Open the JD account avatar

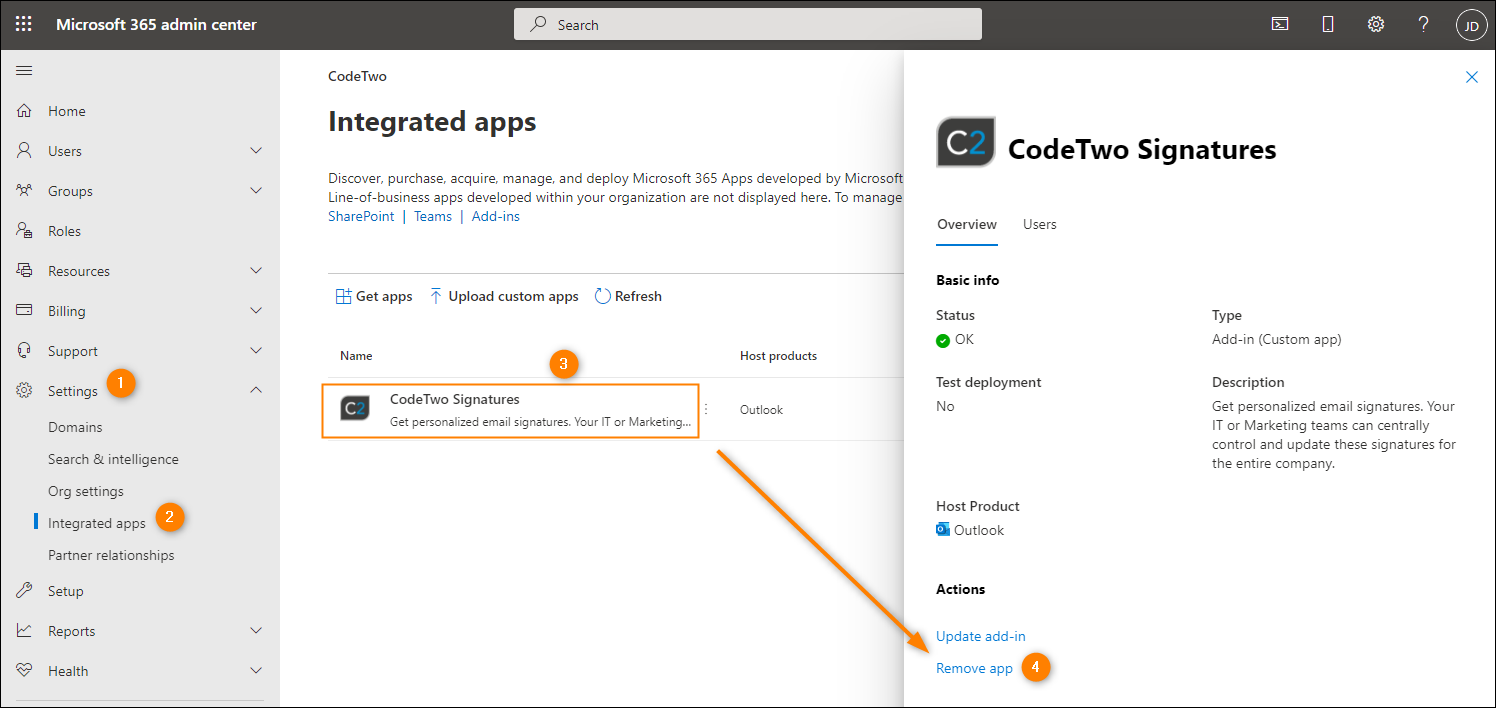coord(1472,25)
